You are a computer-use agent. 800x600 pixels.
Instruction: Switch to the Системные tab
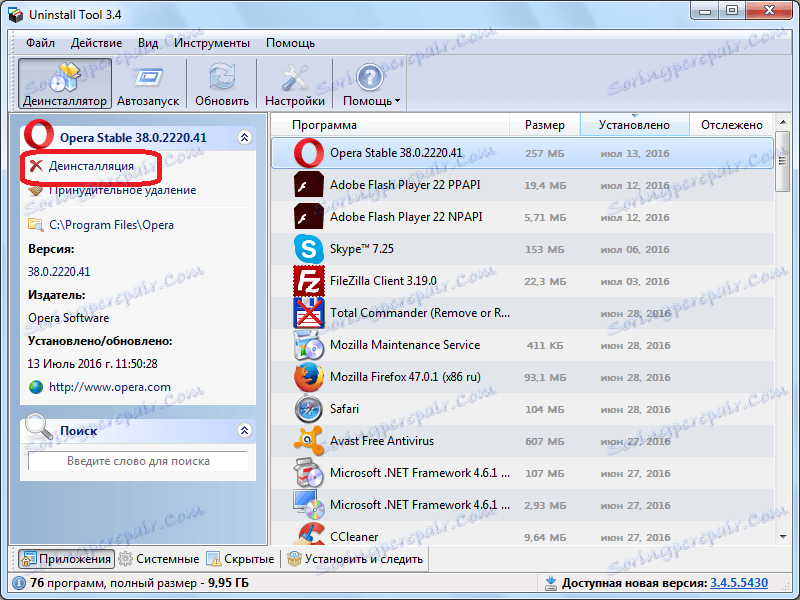[x=159, y=559]
